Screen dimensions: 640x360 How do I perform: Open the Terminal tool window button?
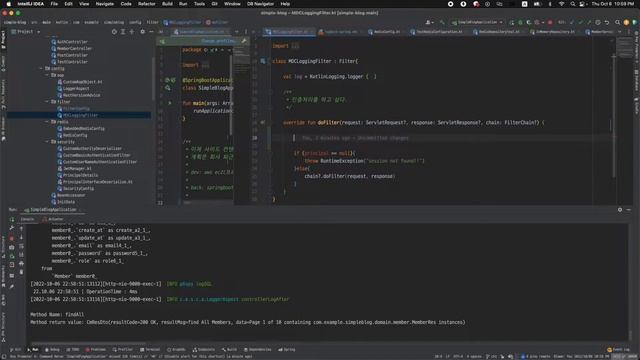tap(150, 349)
